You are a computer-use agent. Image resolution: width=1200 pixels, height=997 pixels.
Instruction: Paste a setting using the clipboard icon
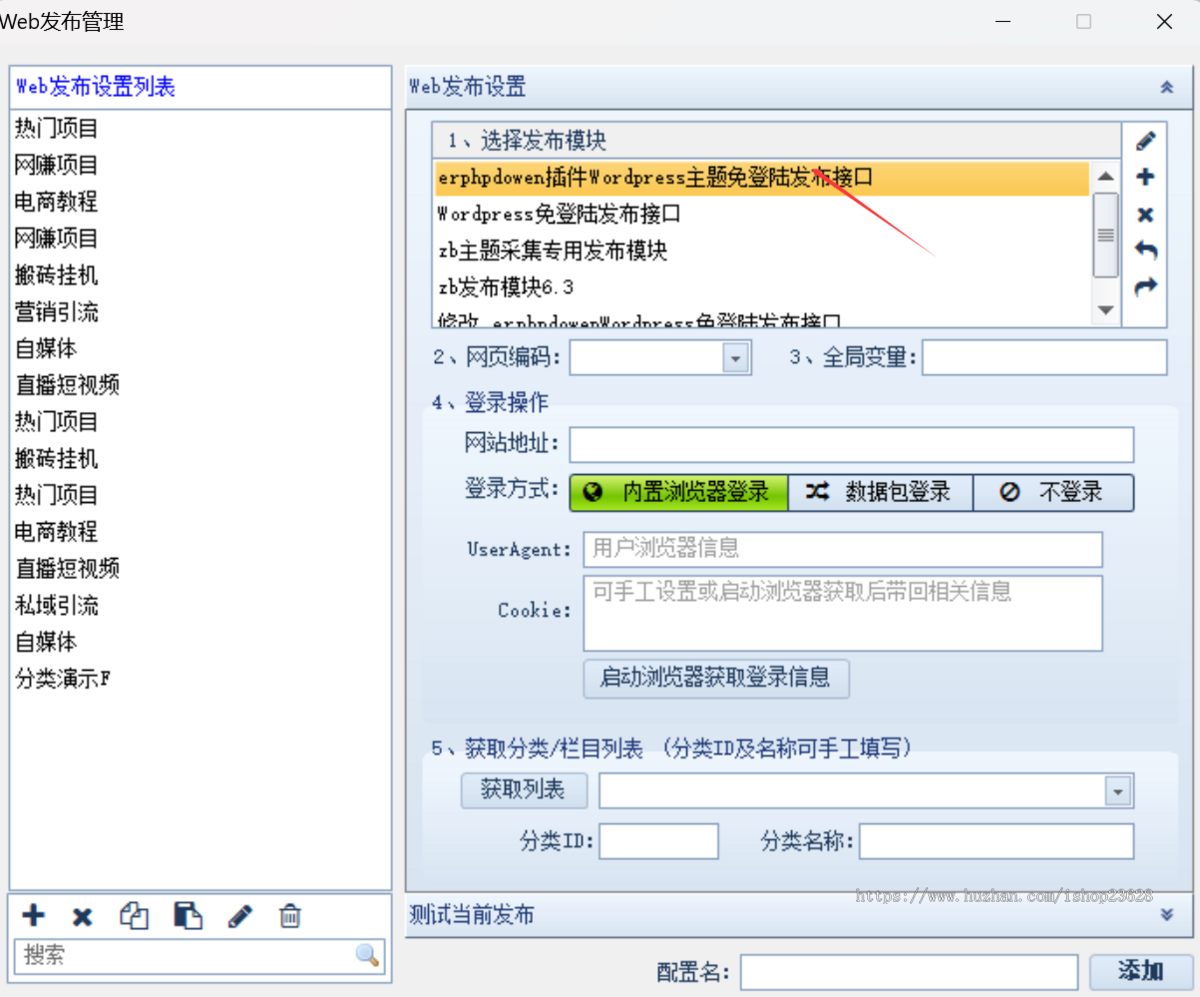(x=188, y=915)
